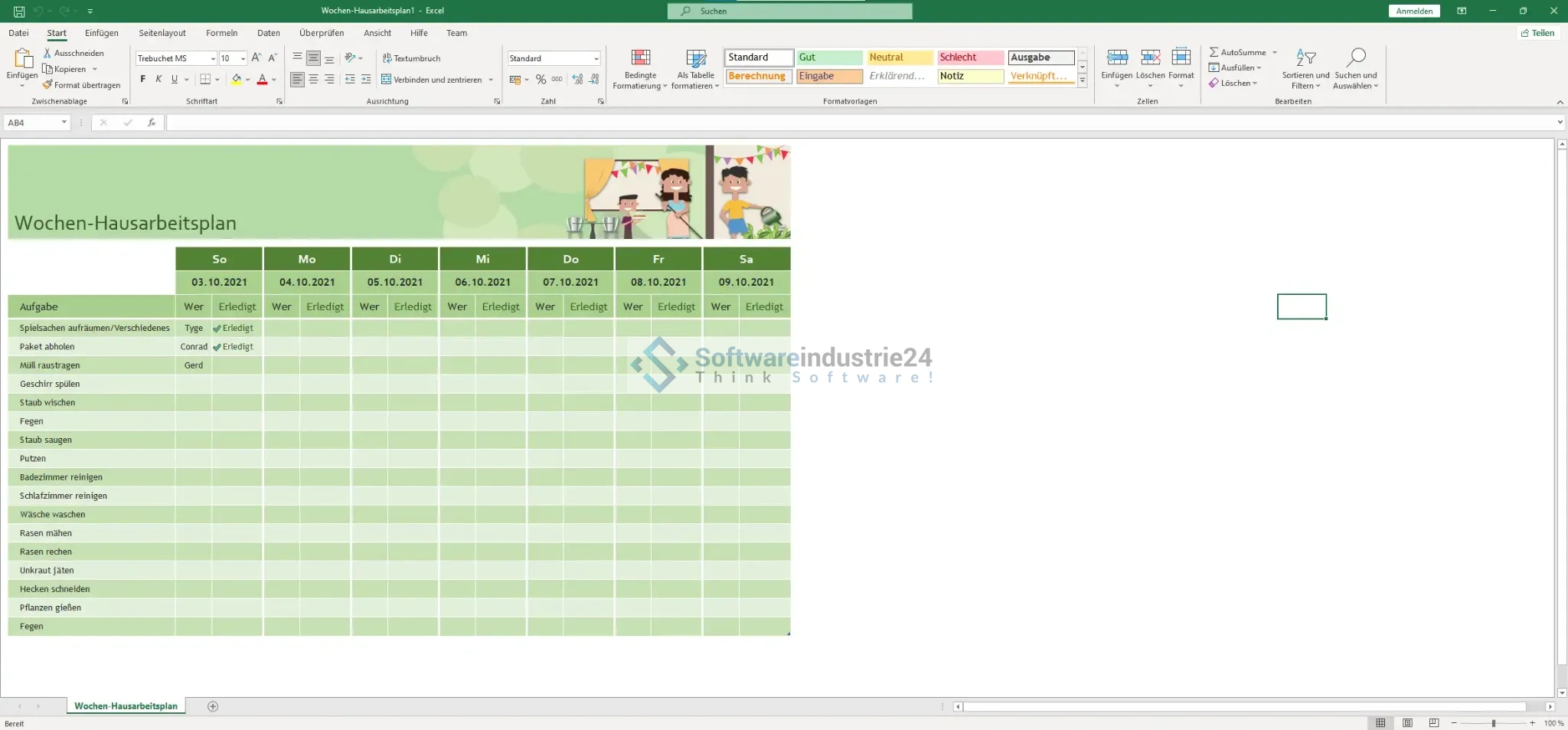Click the Format übertragen paintbrush
Viewport: 1568px width, 730px height.
click(48, 85)
